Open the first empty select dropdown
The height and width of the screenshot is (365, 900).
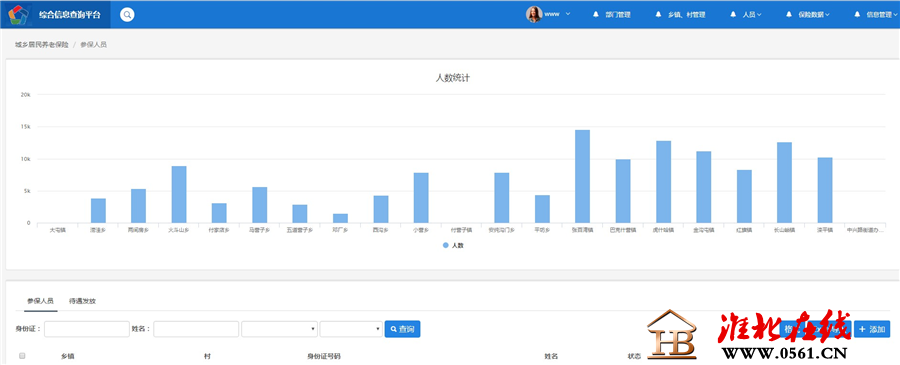tap(280, 329)
